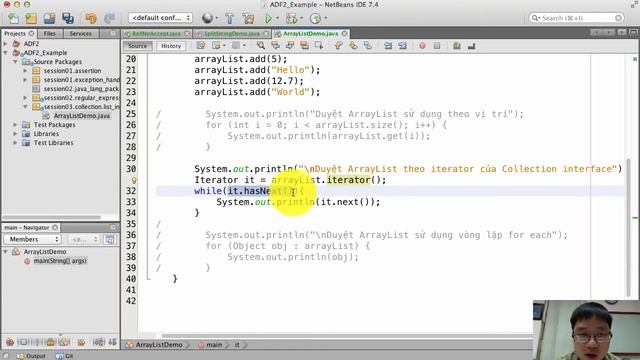Toggle Rectangular Selection in editor toolbar
Viewport: 640px width, 360px height.
click(319, 46)
